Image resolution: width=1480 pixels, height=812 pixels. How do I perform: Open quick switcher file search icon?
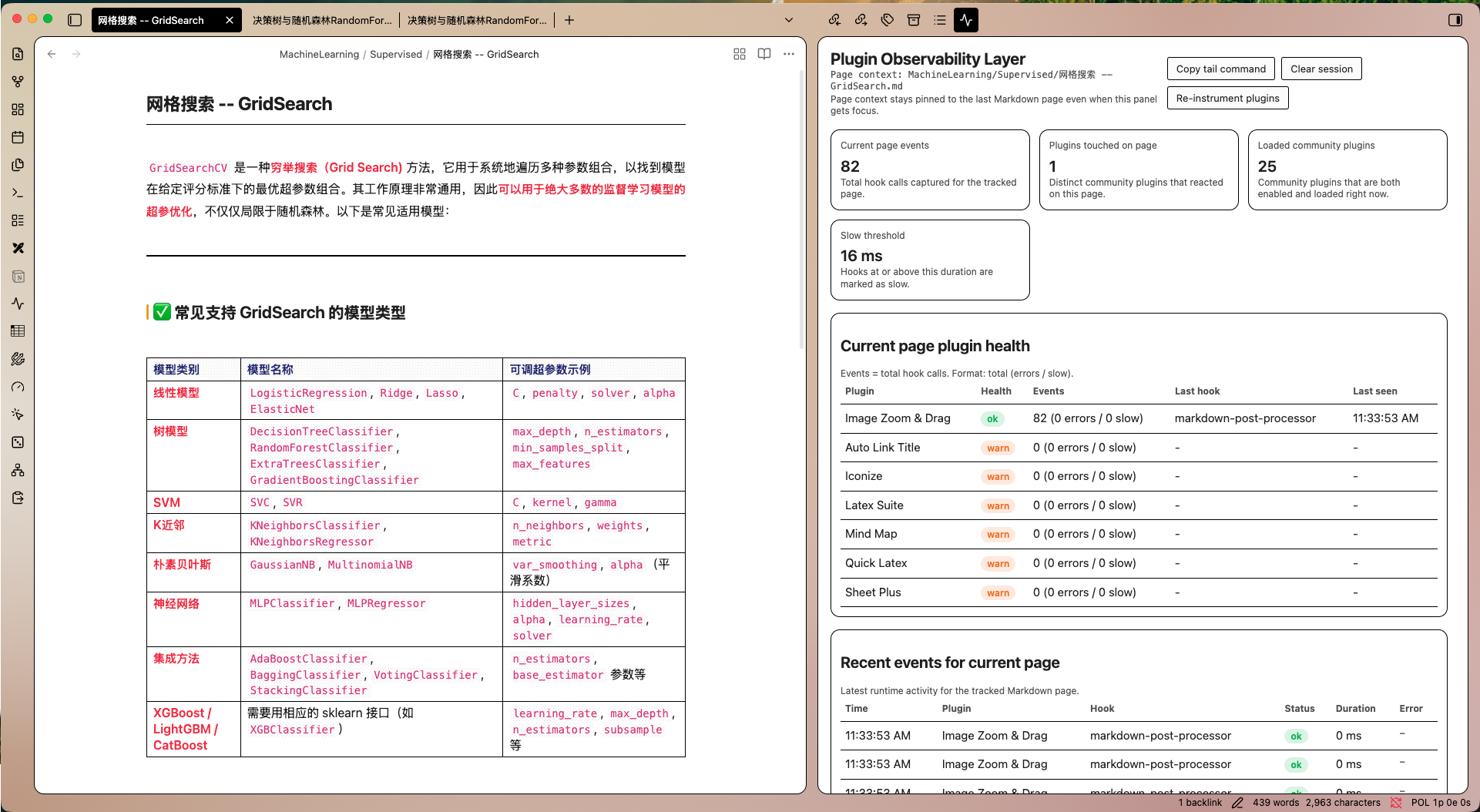(x=18, y=54)
